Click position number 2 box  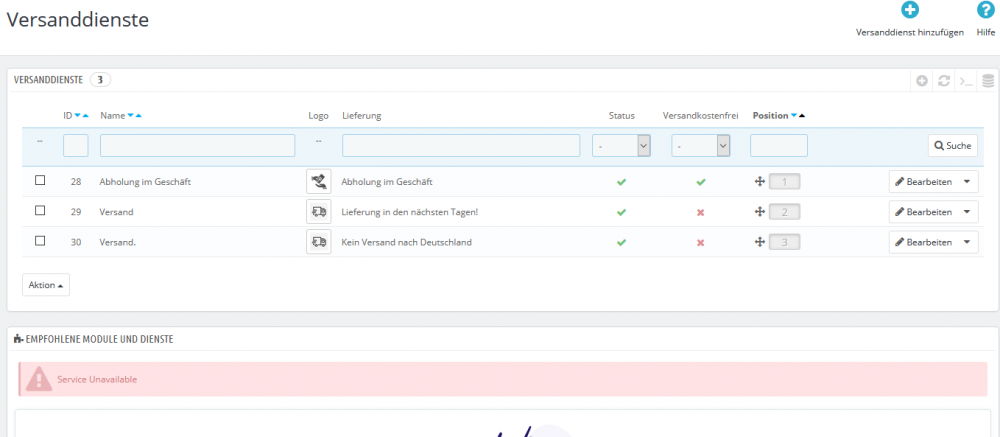point(784,212)
